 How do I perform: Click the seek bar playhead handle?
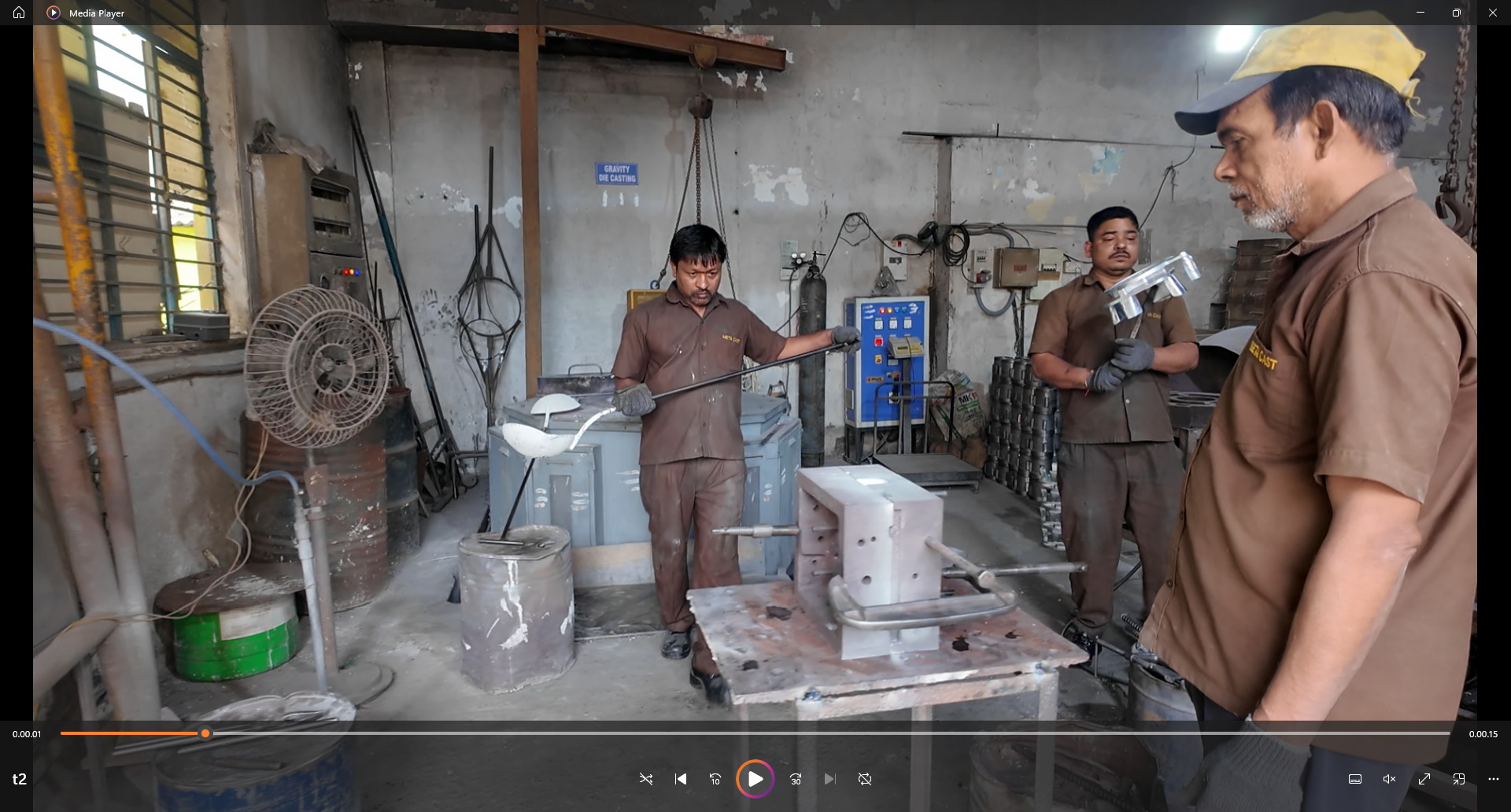[x=205, y=733]
